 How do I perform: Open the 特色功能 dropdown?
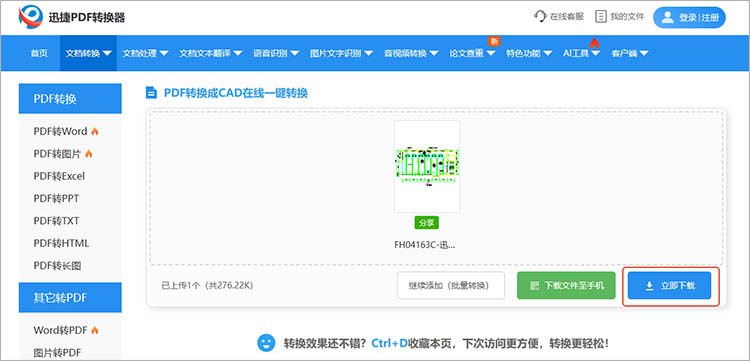click(x=529, y=53)
